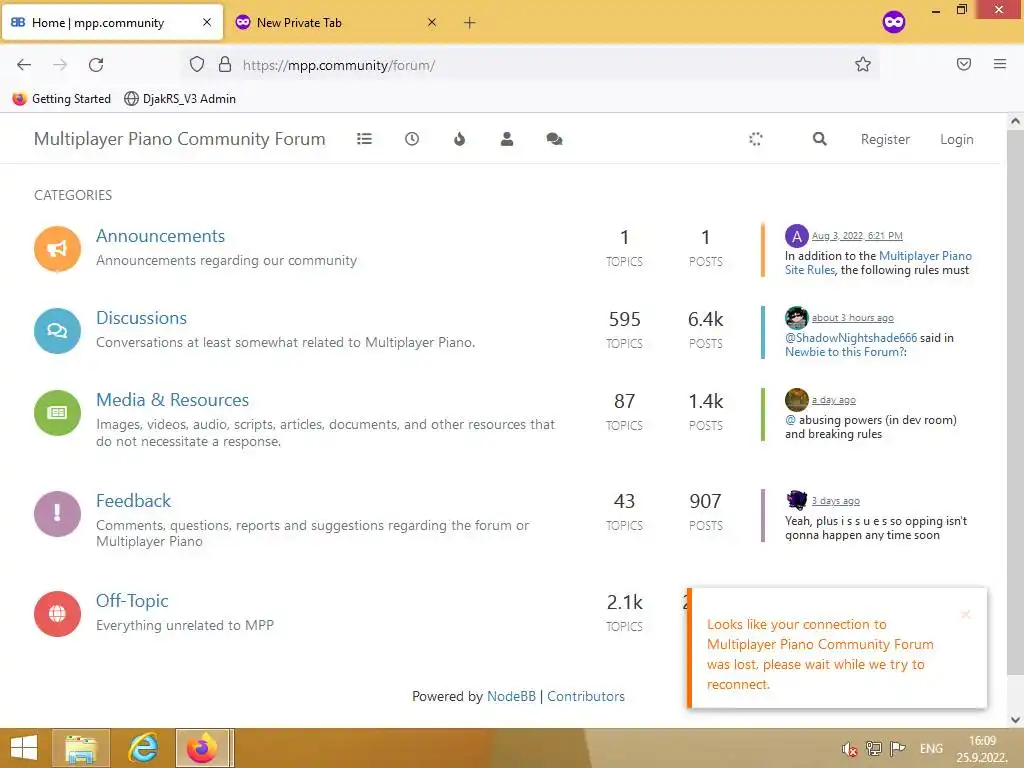Open the Discussions category
The height and width of the screenshot is (768, 1024).
coord(141,317)
